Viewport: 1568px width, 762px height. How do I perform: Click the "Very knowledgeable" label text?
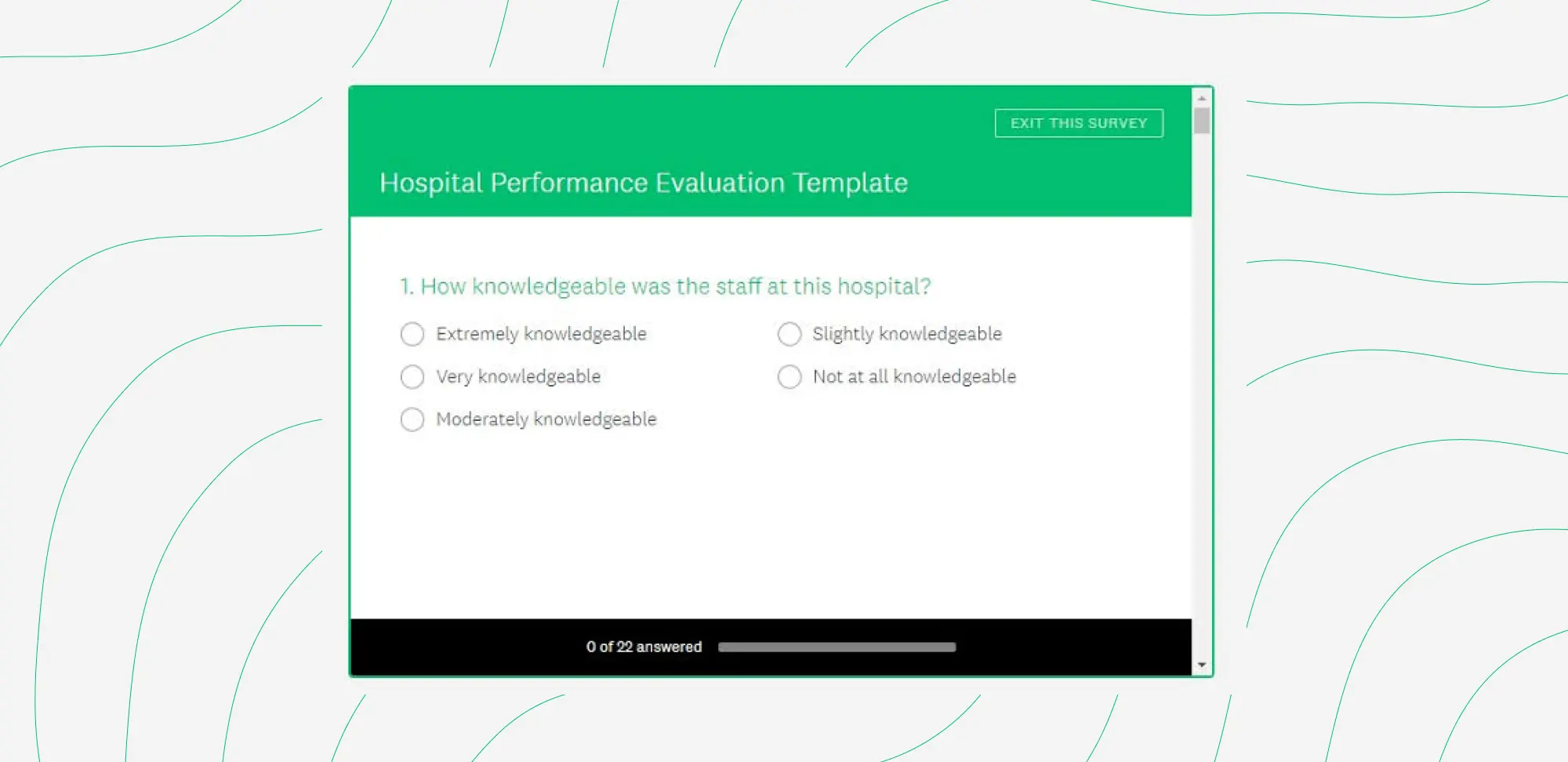(518, 377)
